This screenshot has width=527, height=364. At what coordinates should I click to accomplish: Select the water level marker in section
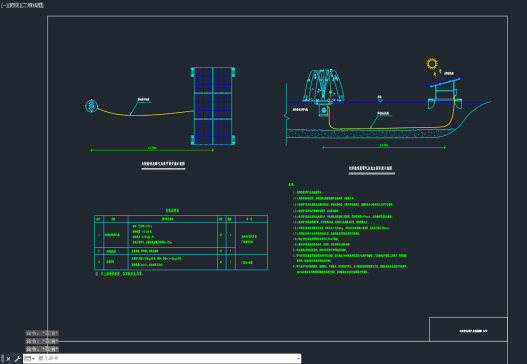coord(380,99)
